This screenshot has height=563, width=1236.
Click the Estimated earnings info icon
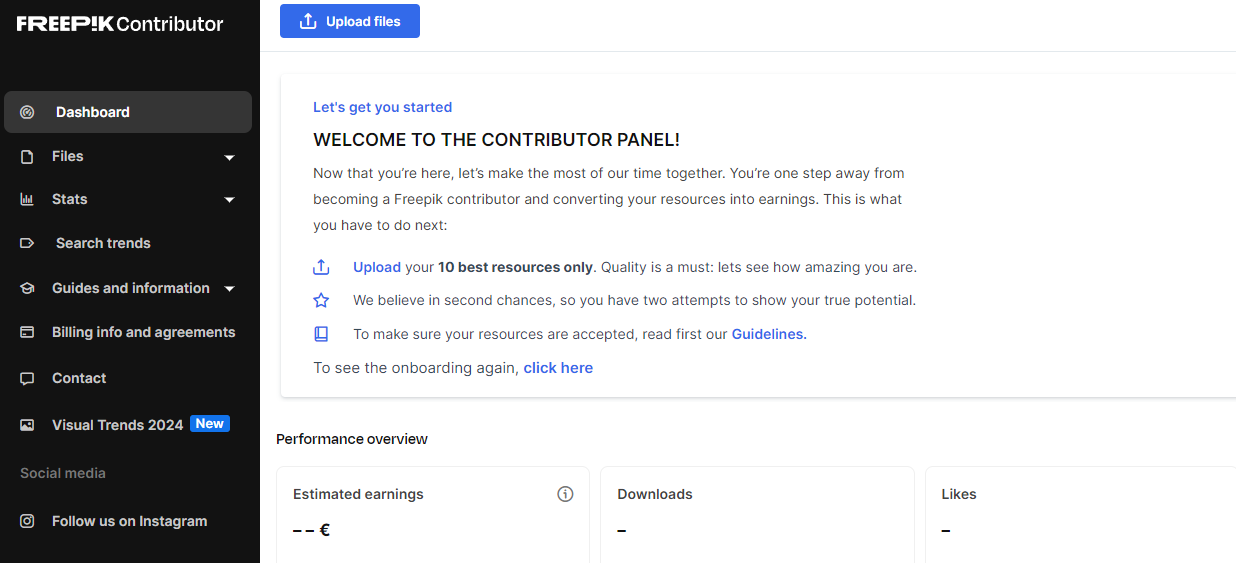click(x=565, y=494)
